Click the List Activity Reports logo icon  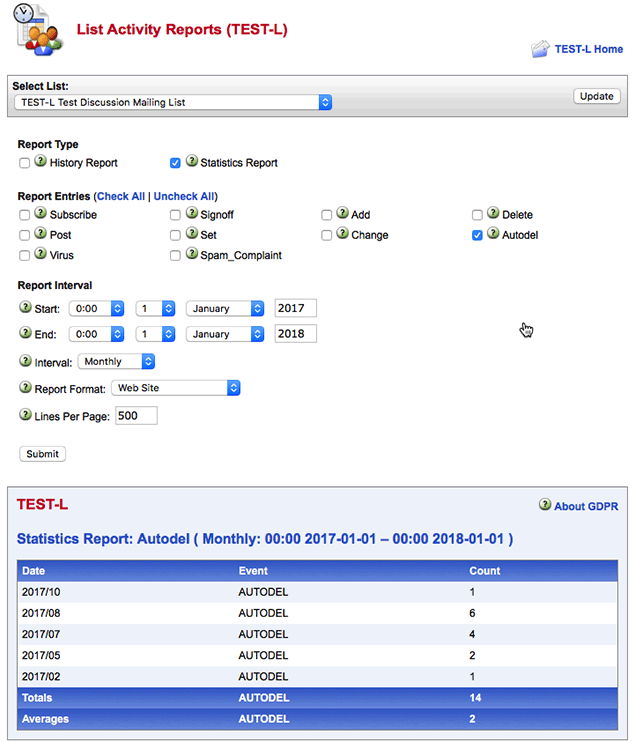37,30
